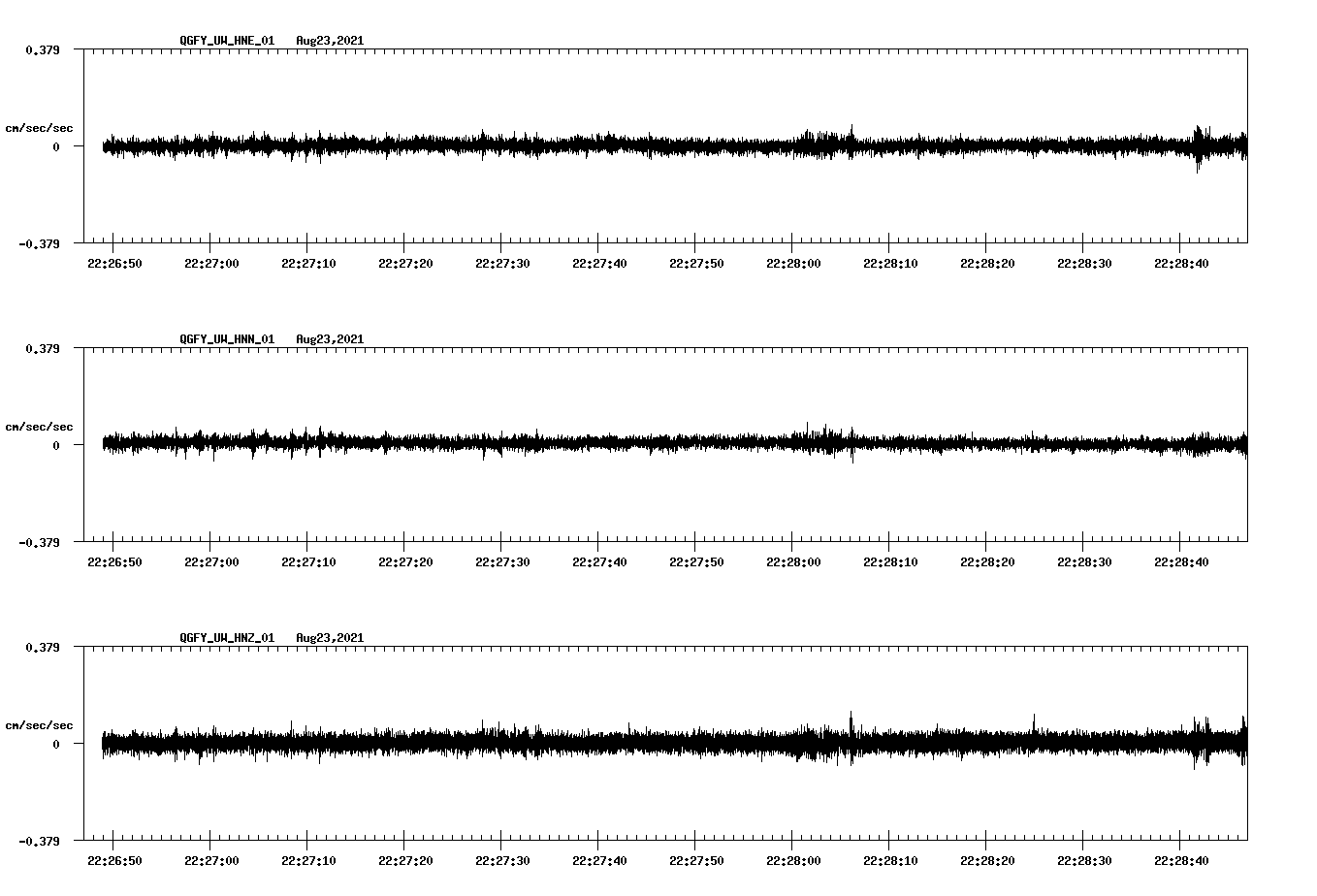The image size is (1317, 896).
Task: Click the QGFY_UW_HNZ_01 channel title
Action: coord(227,638)
